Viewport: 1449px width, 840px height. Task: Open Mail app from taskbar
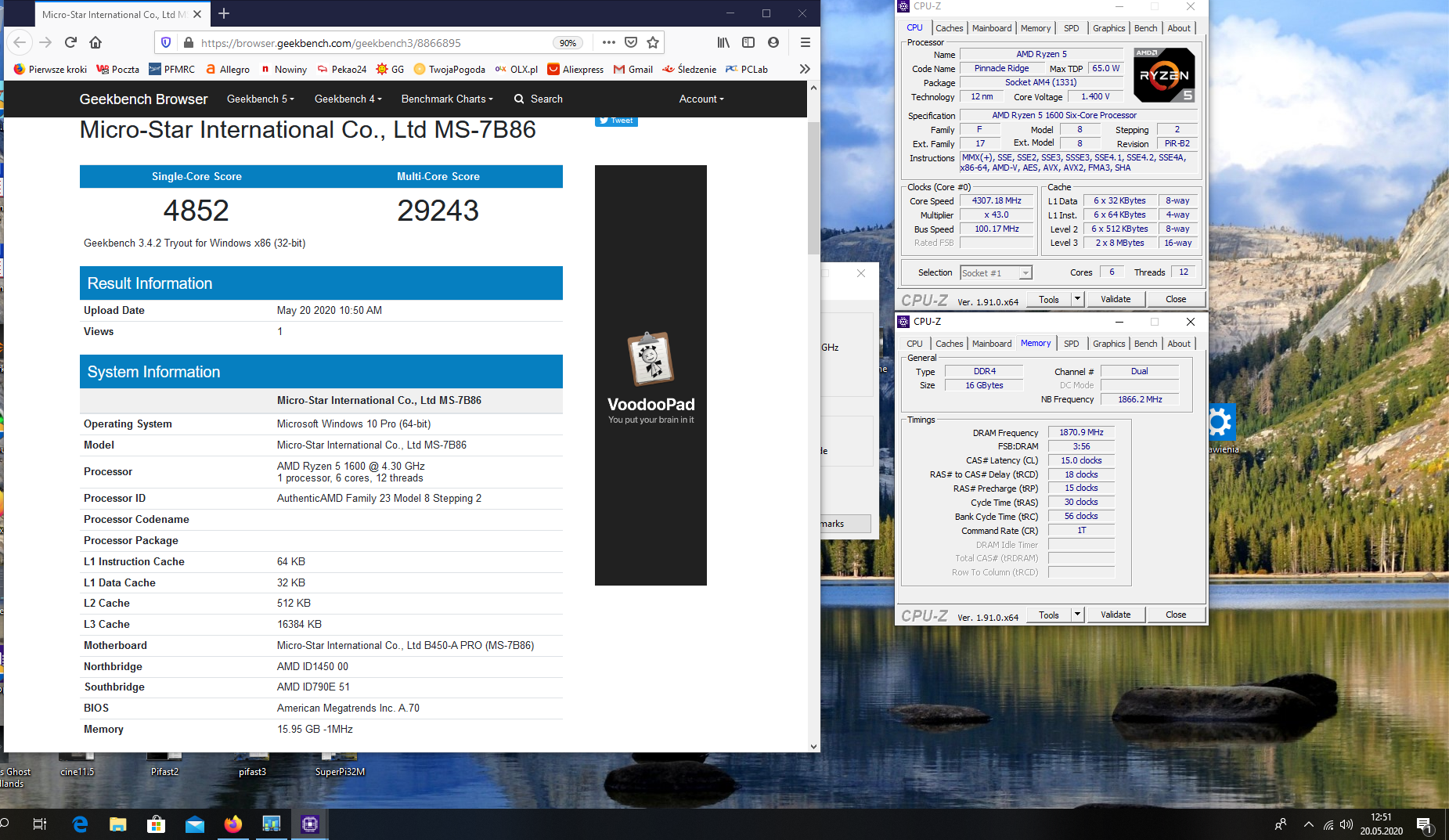[x=194, y=824]
